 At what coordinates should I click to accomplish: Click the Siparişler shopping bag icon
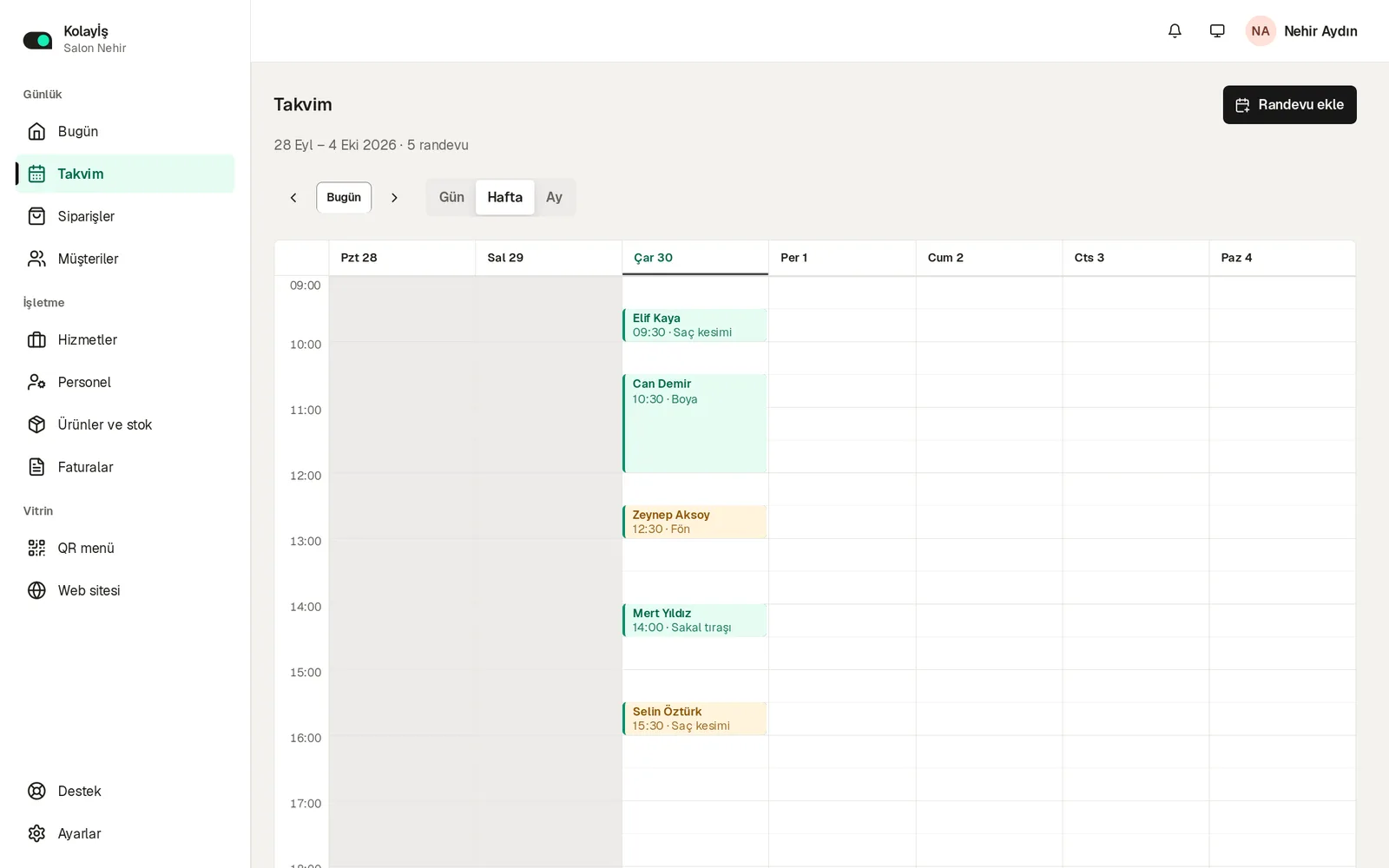click(x=36, y=216)
